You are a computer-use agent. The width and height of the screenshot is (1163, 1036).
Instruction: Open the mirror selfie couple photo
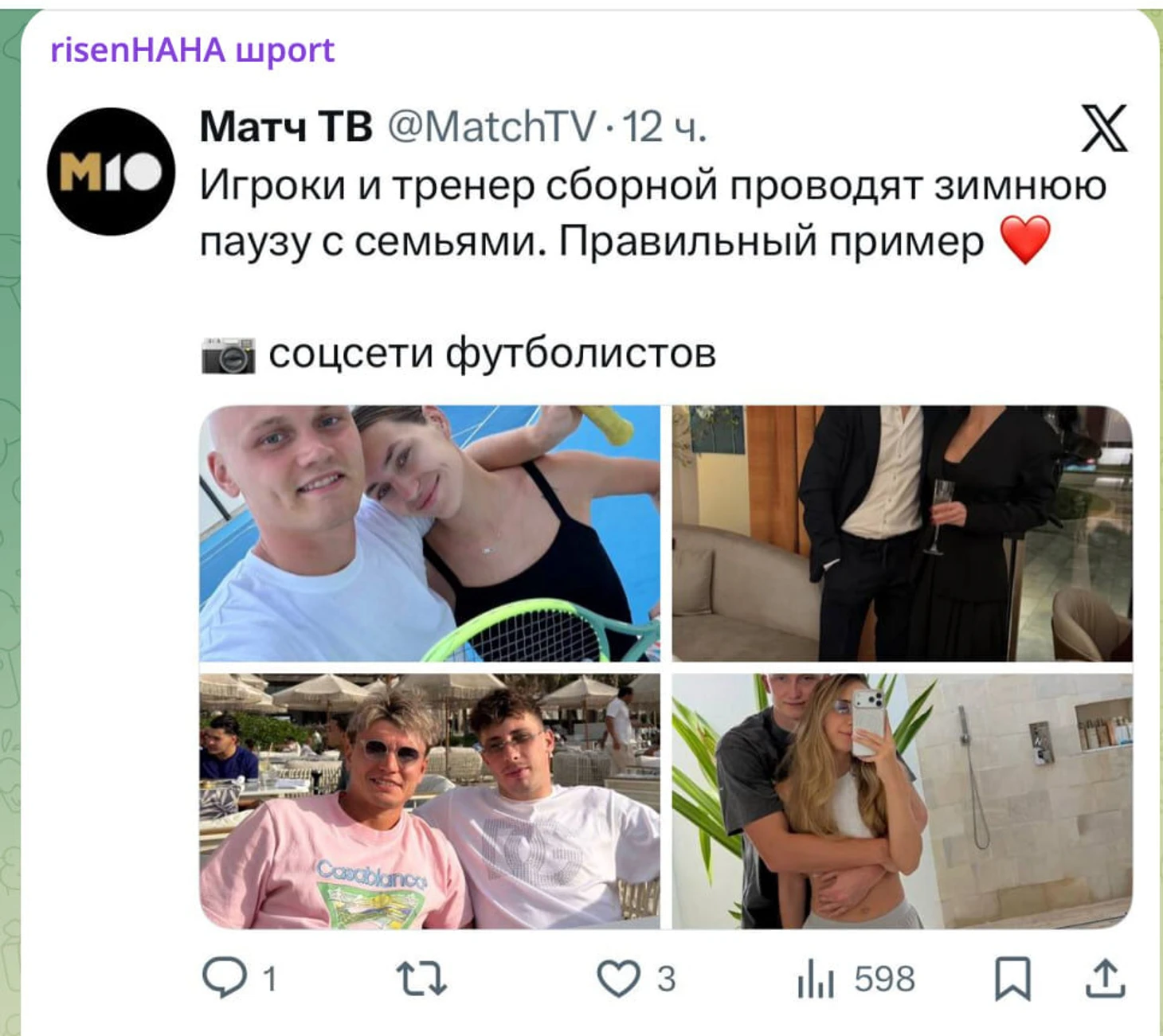tap(902, 801)
